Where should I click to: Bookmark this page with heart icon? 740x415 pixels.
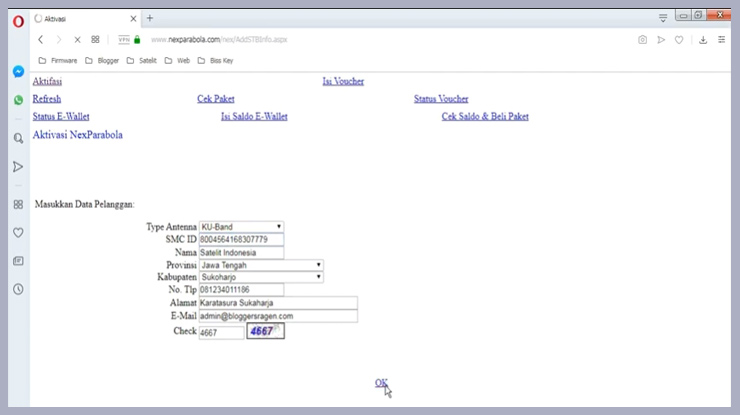point(679,40)
